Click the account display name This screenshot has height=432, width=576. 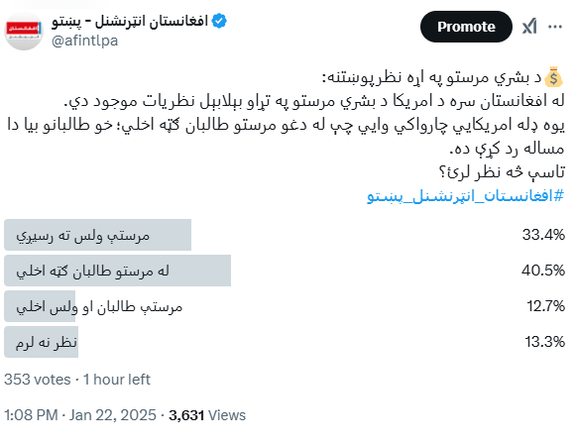click(x=130, y=21)
